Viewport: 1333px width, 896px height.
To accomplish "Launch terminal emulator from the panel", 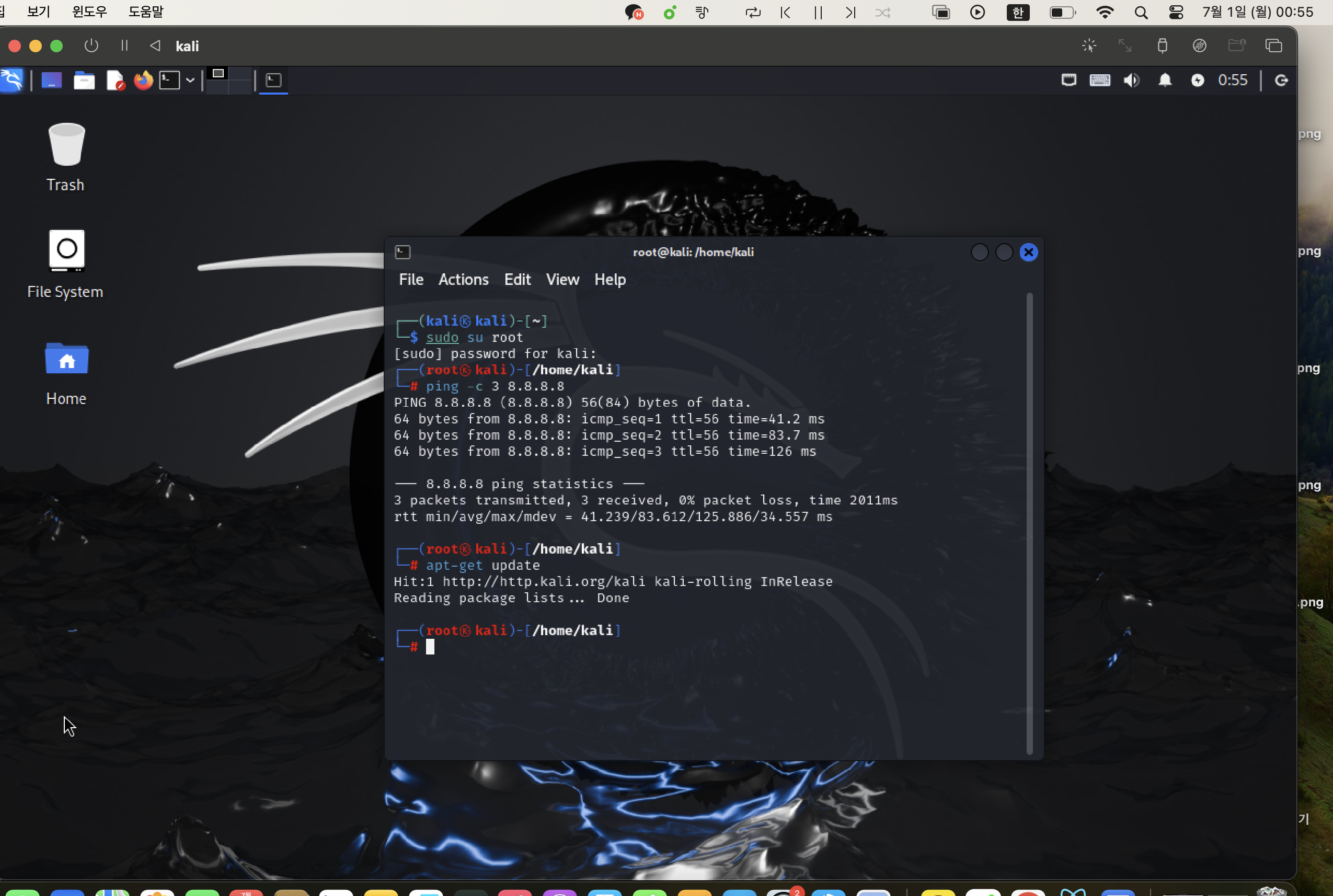I will [170, 80].
